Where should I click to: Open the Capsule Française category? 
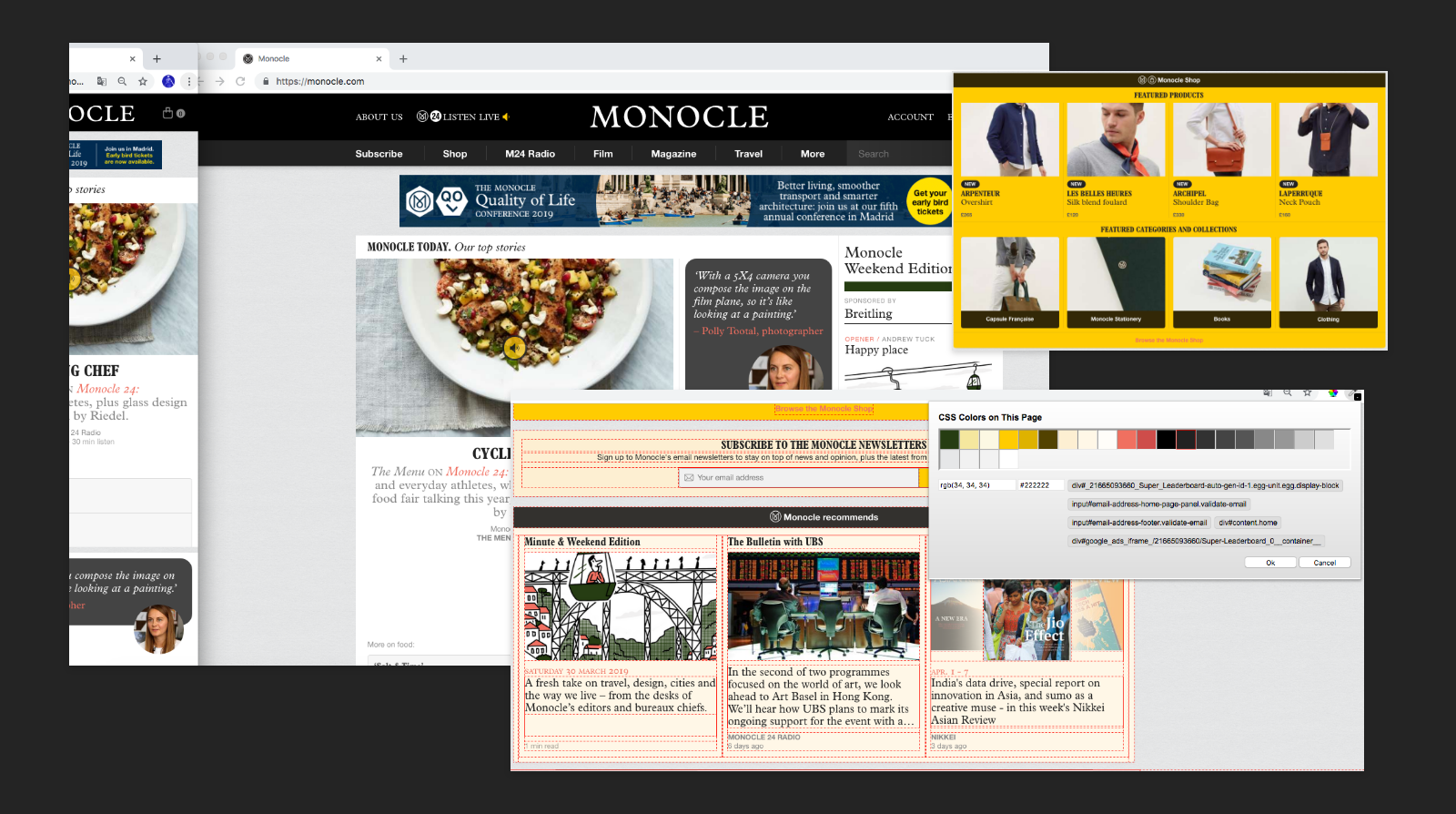click(1009, 282)
